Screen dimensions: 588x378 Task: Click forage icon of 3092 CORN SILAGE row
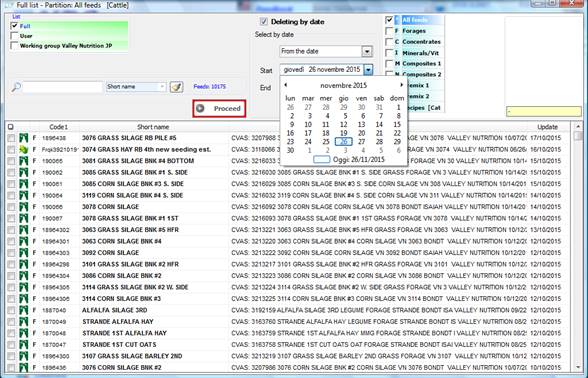click(x=24, y=253)
